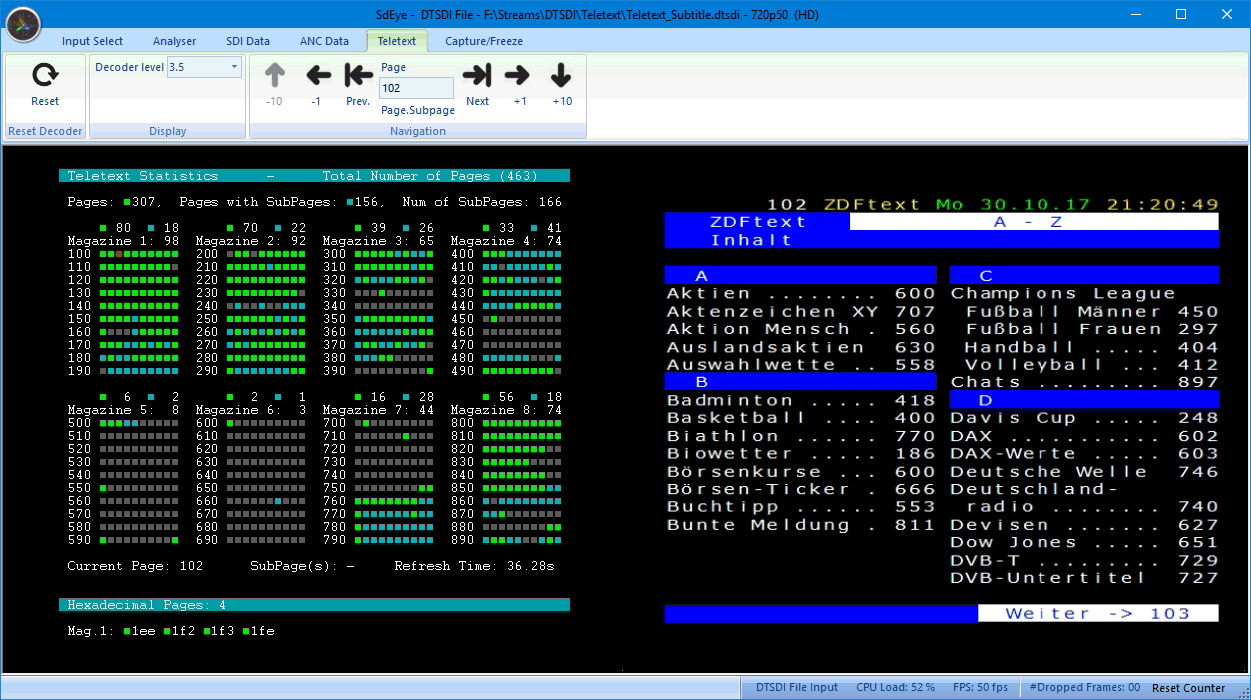The width and height of the screenshot is (1251, 700).
Task: Click 'DVB-Untertitel 727' entry
Action: point(1085,578)
